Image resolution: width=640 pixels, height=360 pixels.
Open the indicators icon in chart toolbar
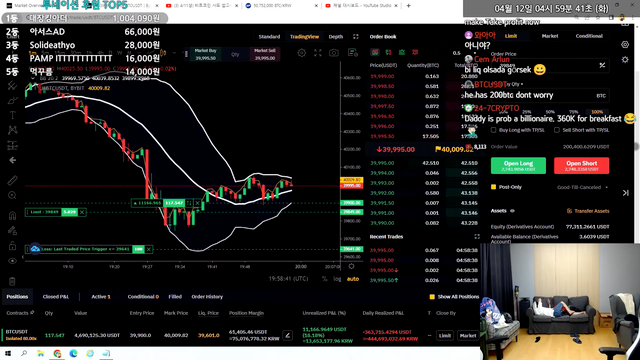353,52
